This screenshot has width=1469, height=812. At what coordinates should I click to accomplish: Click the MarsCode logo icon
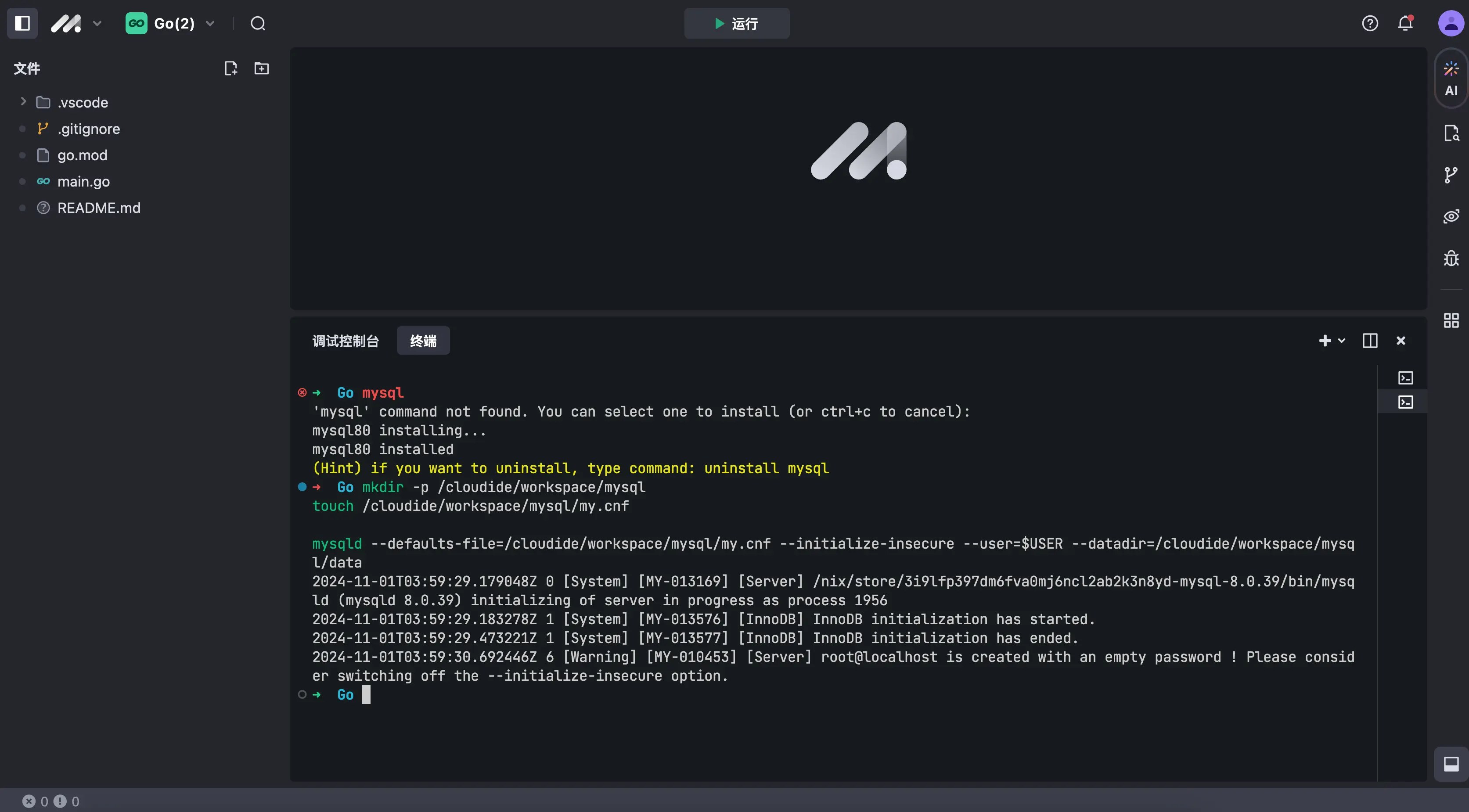[66, 23]
